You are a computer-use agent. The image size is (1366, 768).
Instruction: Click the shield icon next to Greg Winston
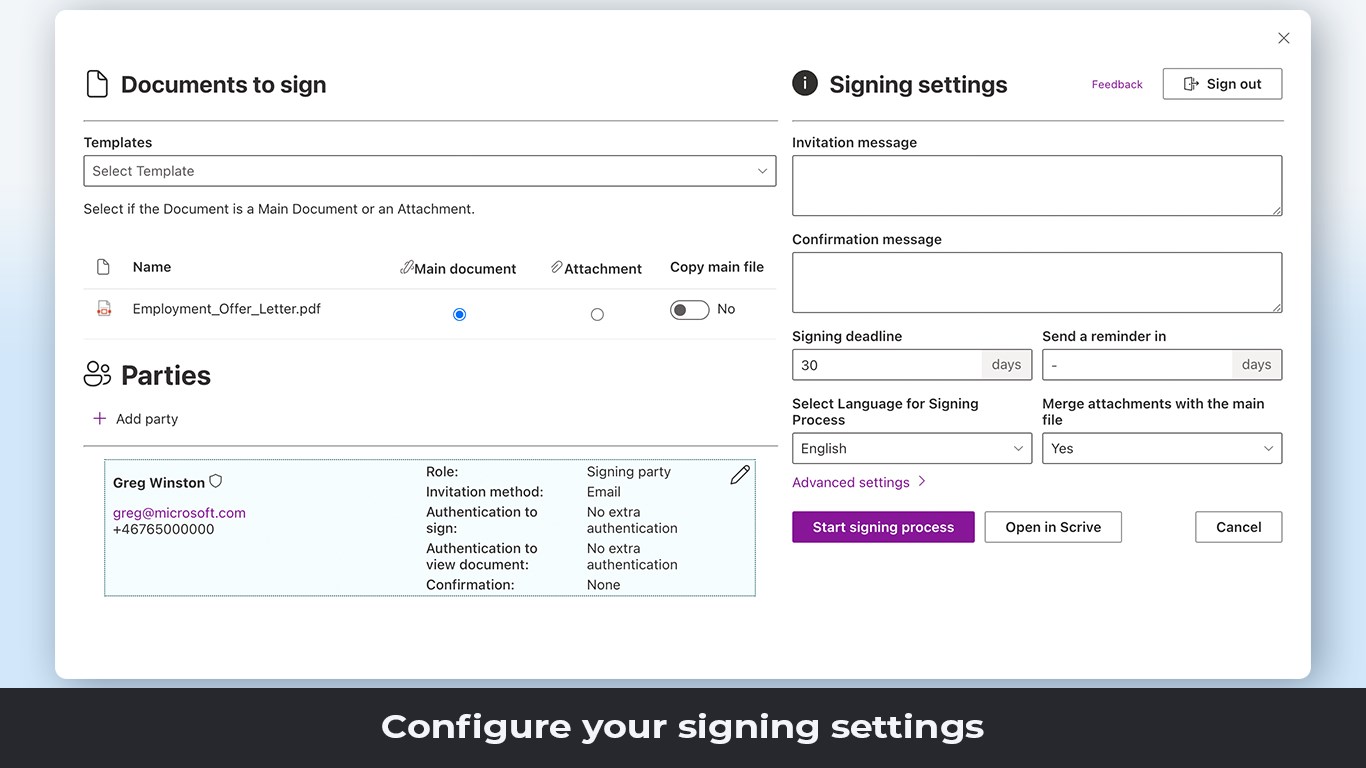(215, 482)
